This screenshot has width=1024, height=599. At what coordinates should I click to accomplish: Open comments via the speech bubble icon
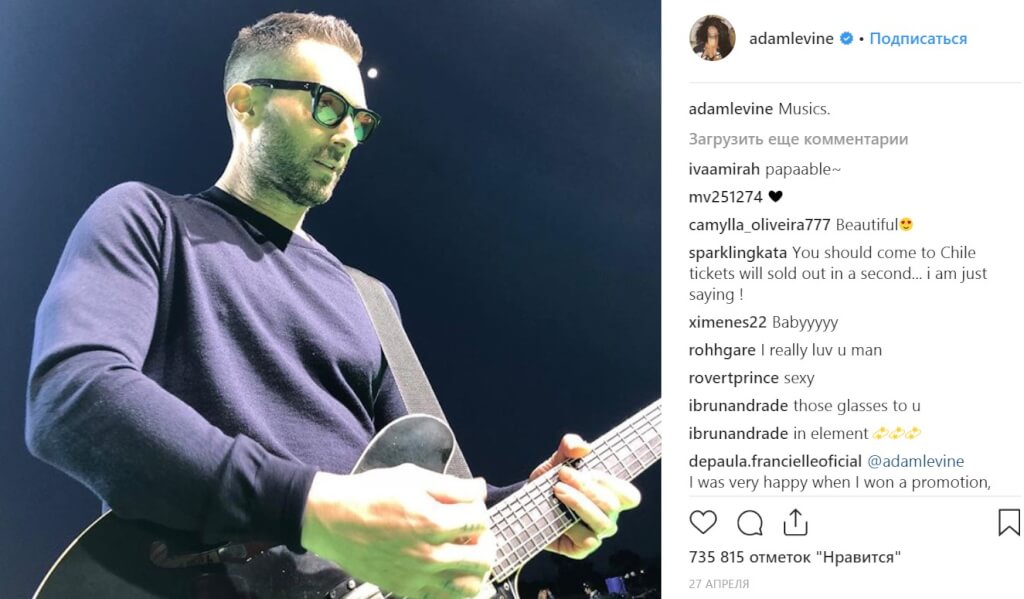tap(750, 523)
